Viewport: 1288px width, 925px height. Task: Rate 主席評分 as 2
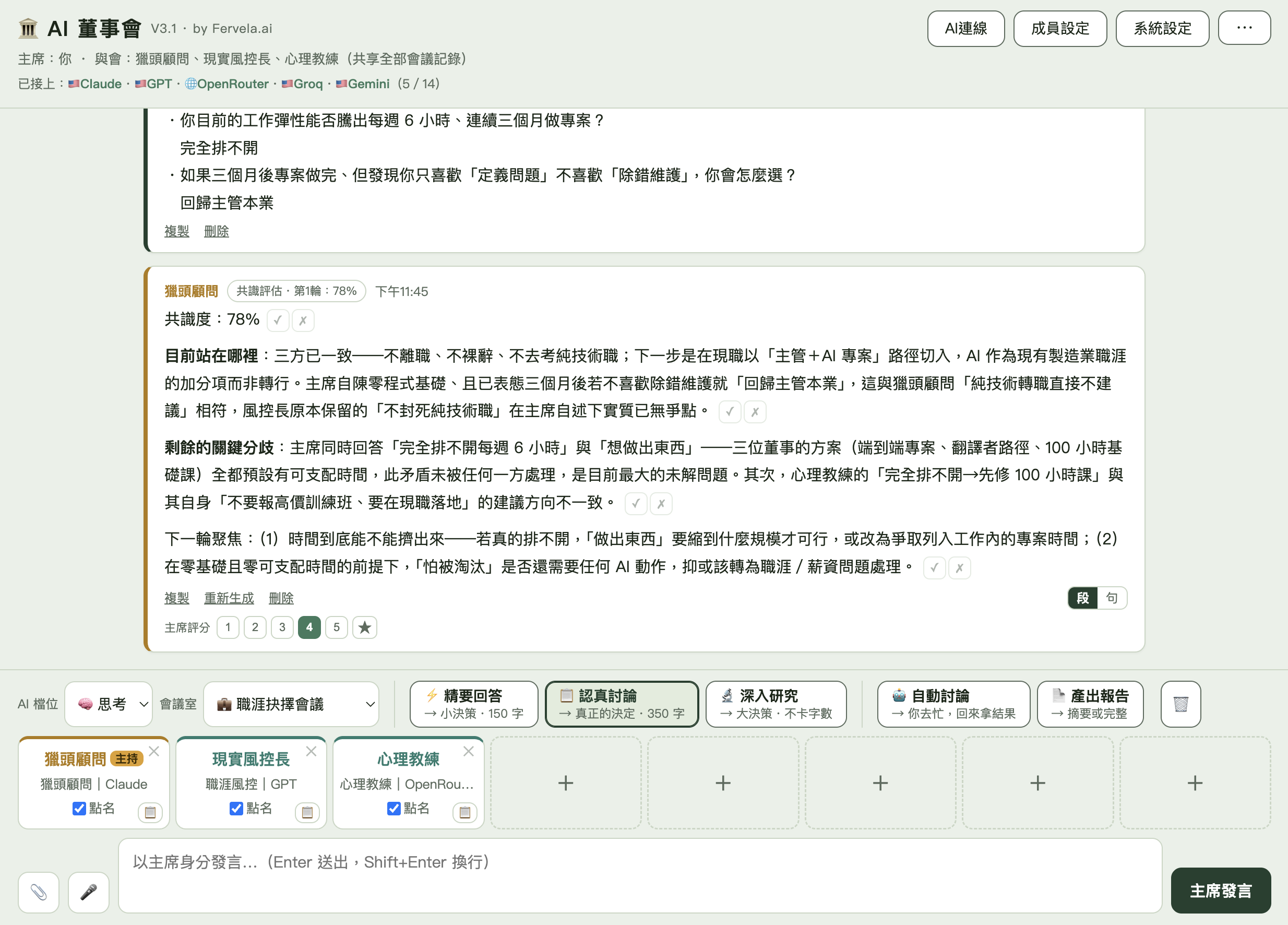[255, 627]
